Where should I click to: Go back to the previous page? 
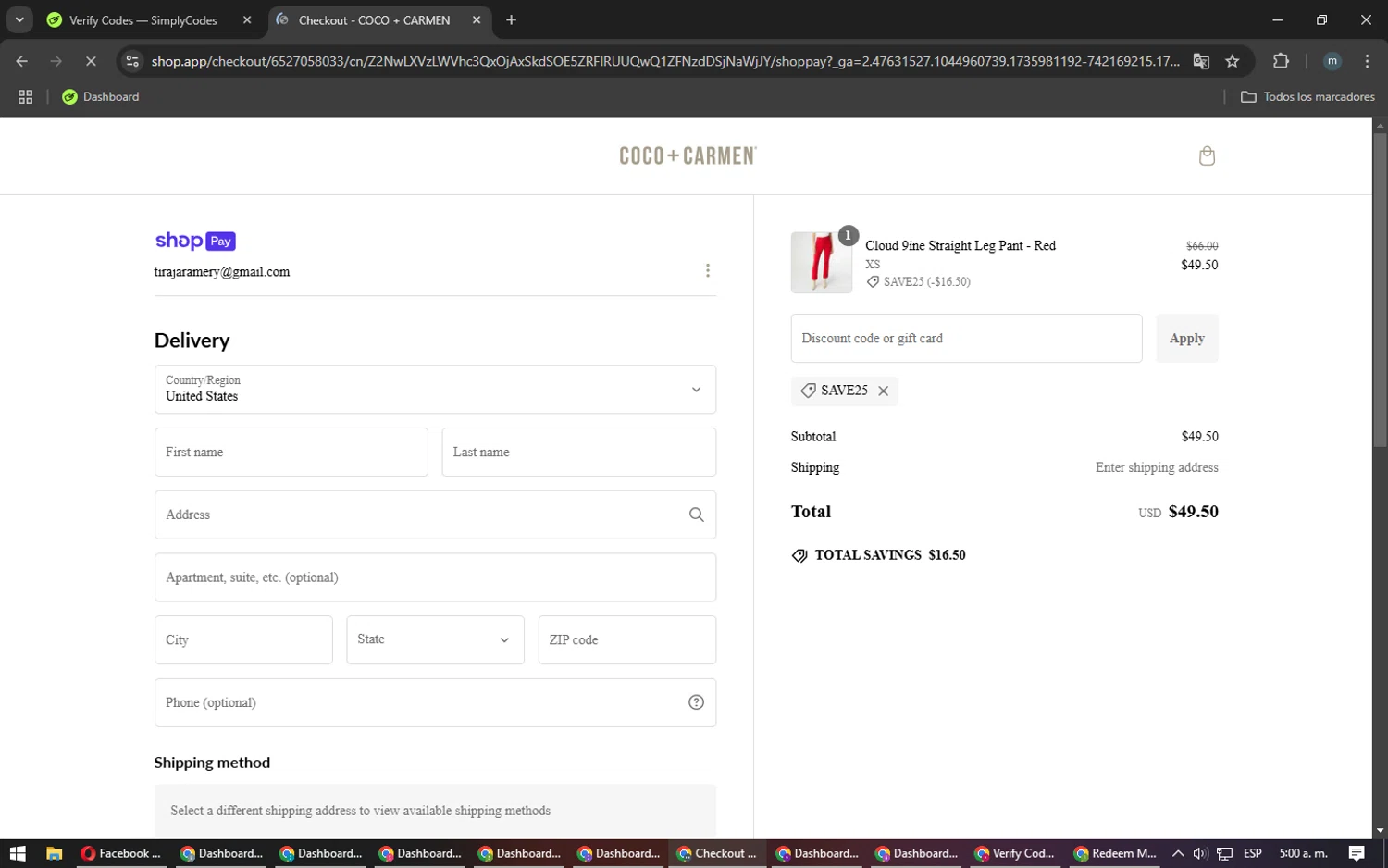tap(22, 61)
